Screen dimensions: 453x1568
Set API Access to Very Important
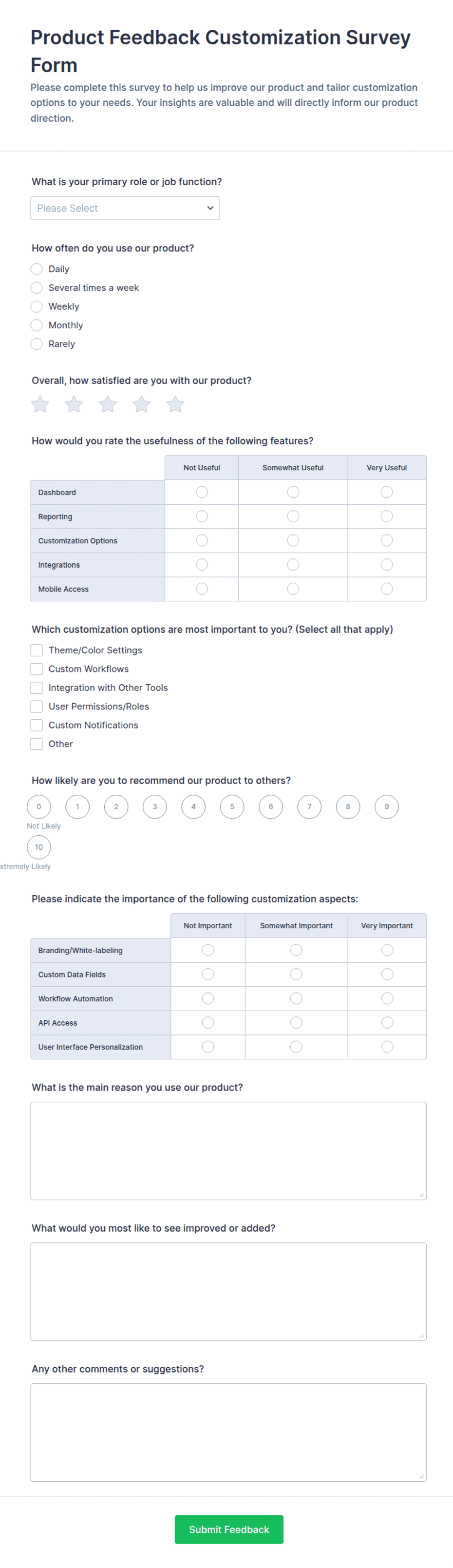387,1023
